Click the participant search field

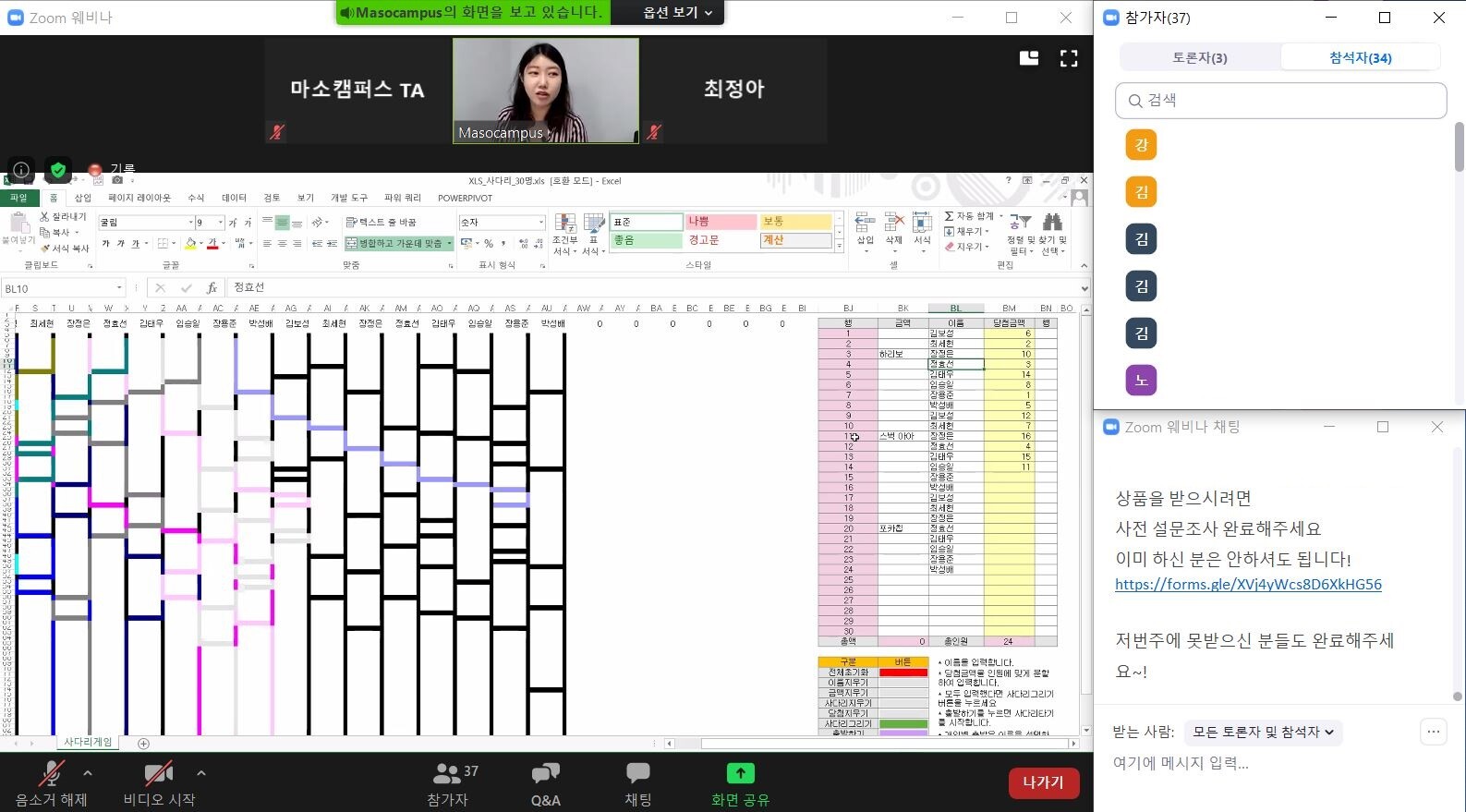click(x=1280, y=101)
